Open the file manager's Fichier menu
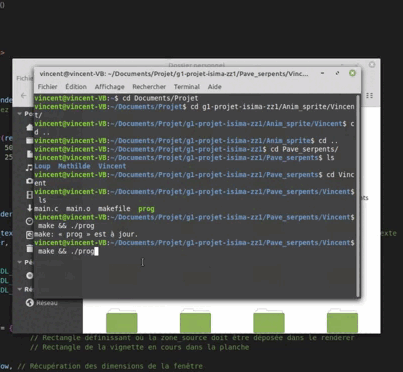The image size is (403, 372). 25,78
